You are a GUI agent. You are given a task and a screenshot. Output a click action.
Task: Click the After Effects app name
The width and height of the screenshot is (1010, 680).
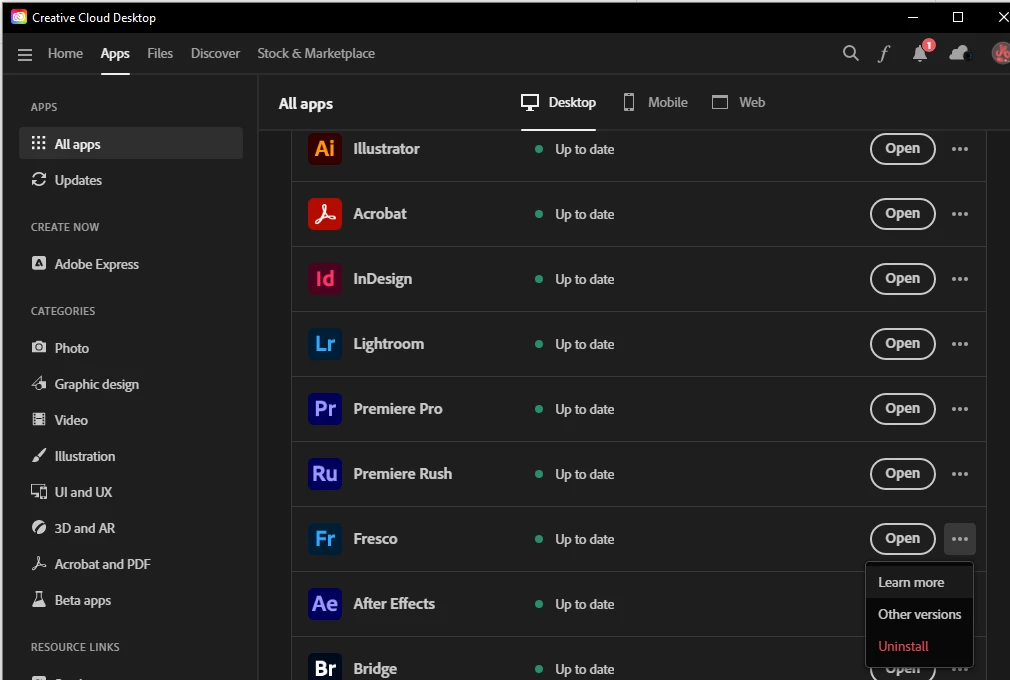pos(394,604)
